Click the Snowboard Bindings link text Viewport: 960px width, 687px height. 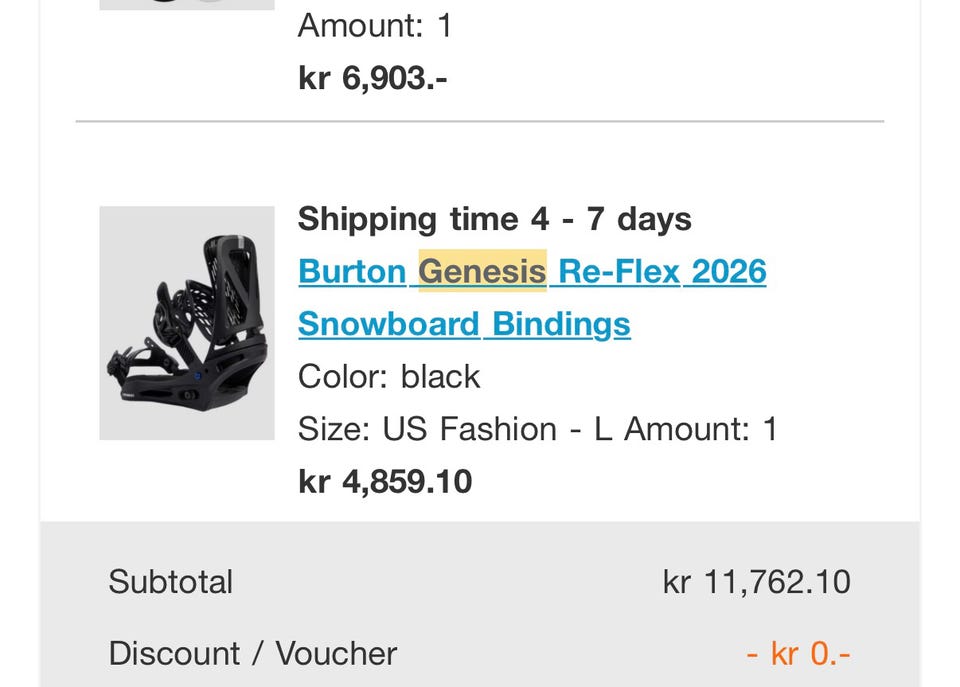point(464,324)
